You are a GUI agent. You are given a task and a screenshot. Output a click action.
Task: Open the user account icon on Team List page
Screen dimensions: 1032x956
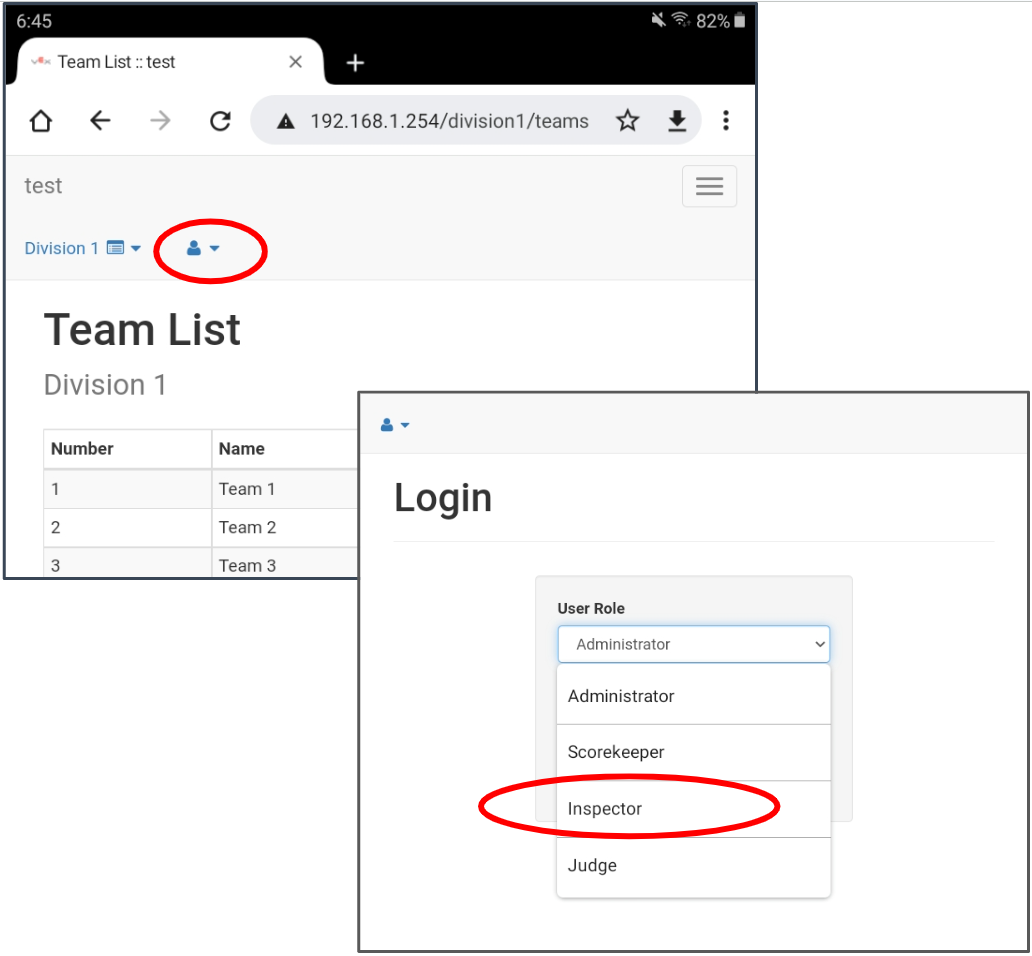point(192,248)
